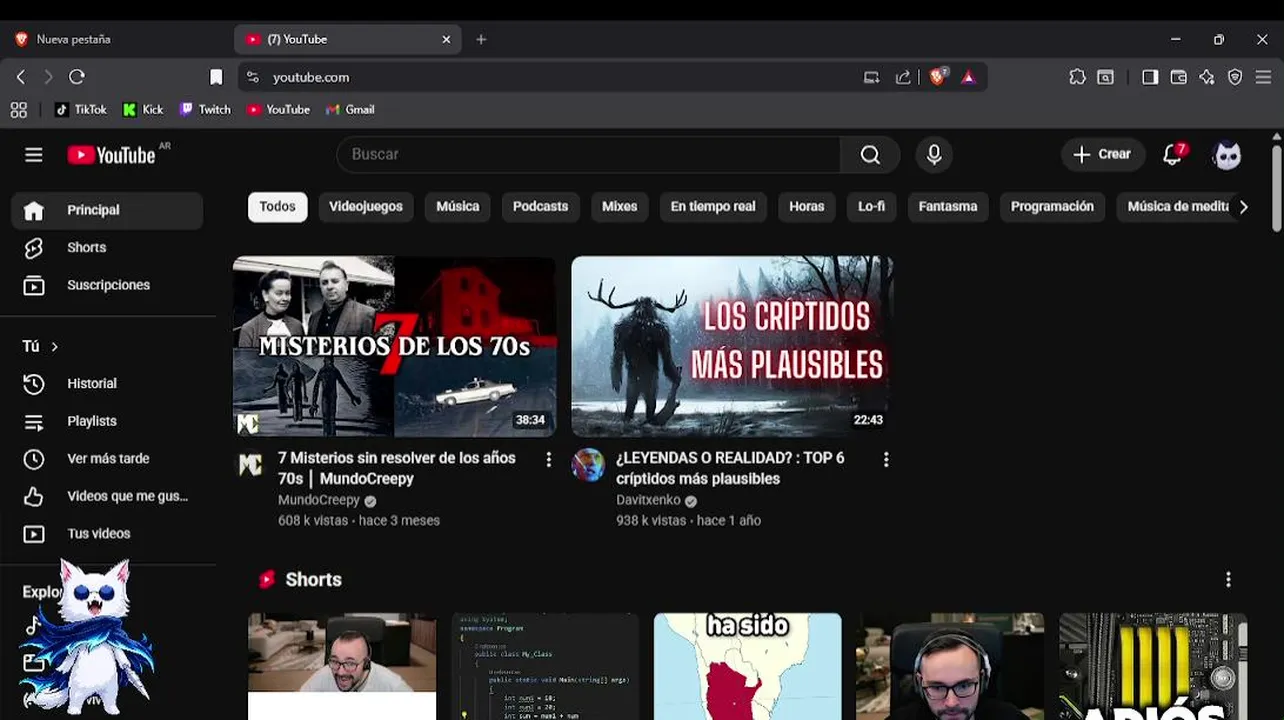Open options for críptidos video
This screenshot has width=1284, height=720.
coord(886,459)
